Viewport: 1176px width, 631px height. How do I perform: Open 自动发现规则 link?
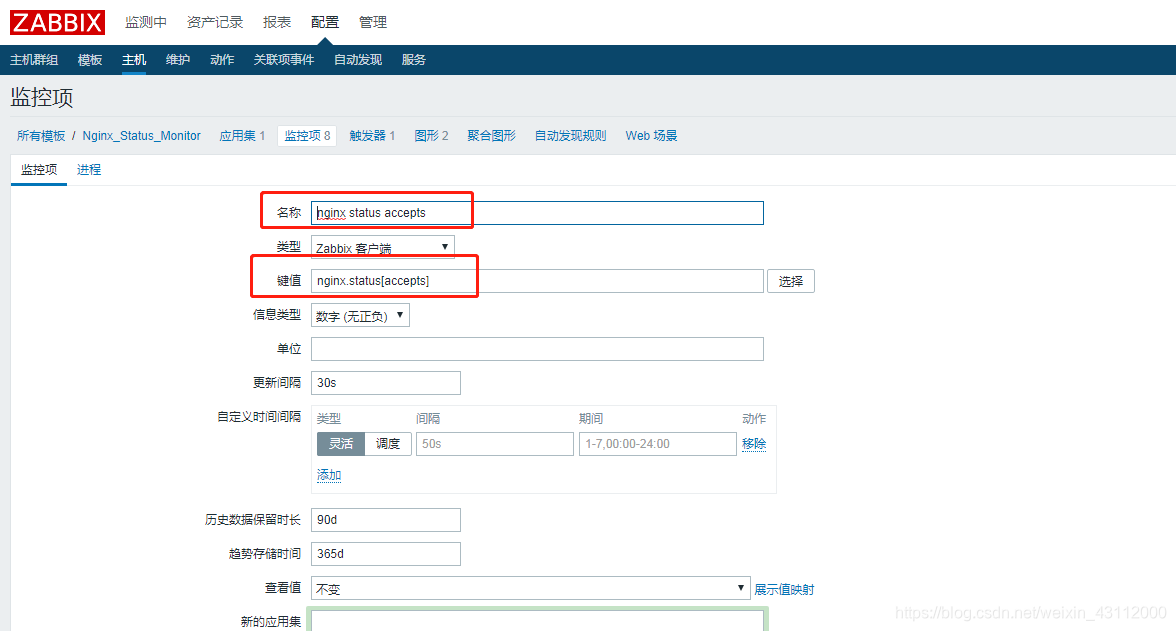(570, 136)
